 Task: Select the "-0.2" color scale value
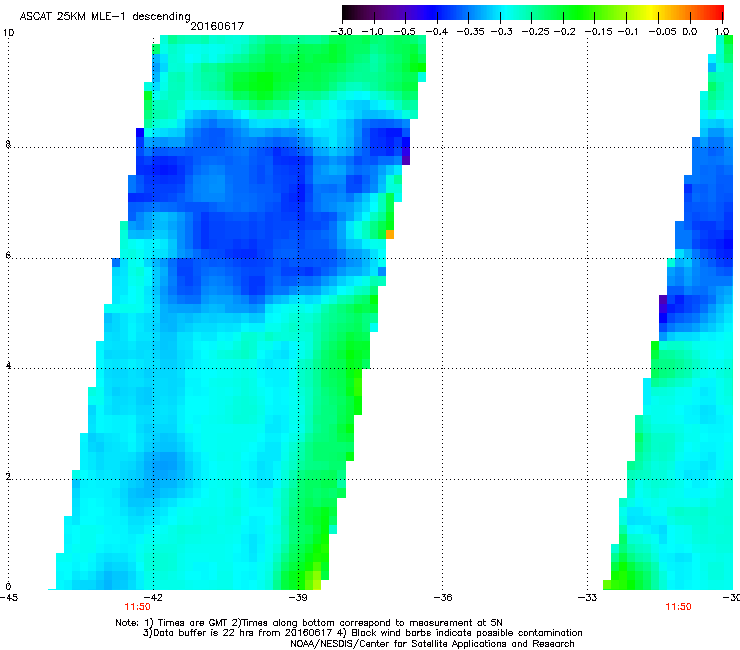[564, 32]
